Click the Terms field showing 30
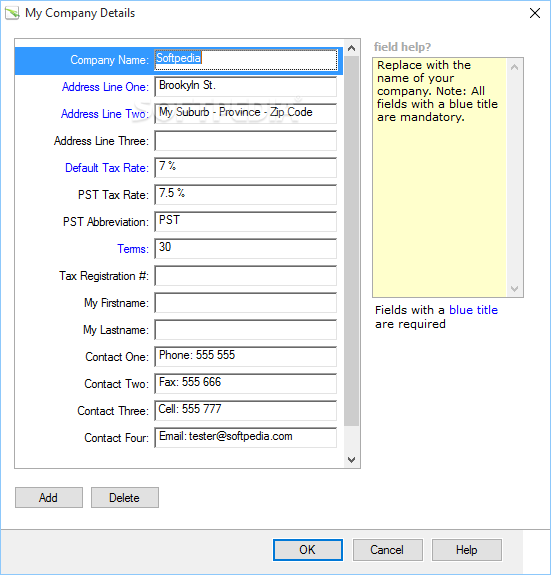This screenshot has height=575, width=551. (x=246, y=249)
